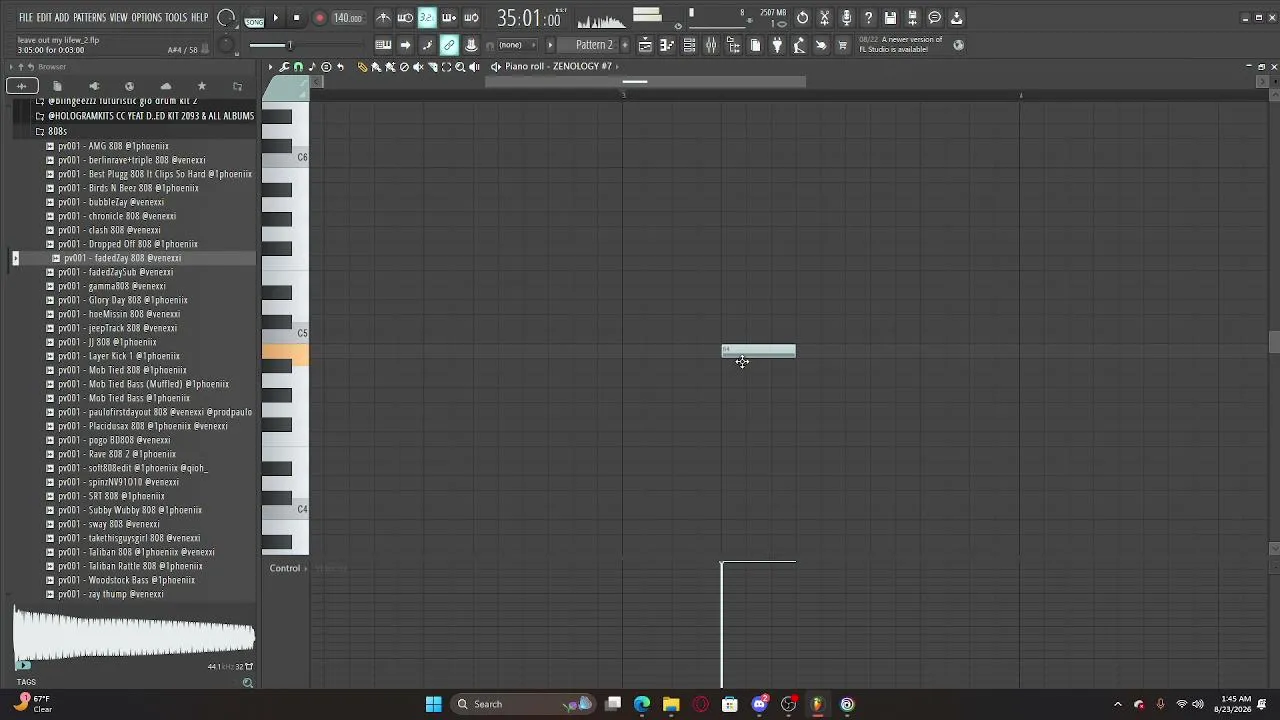
Task: Click the render/export audio icon
Action: pos(913,18)
